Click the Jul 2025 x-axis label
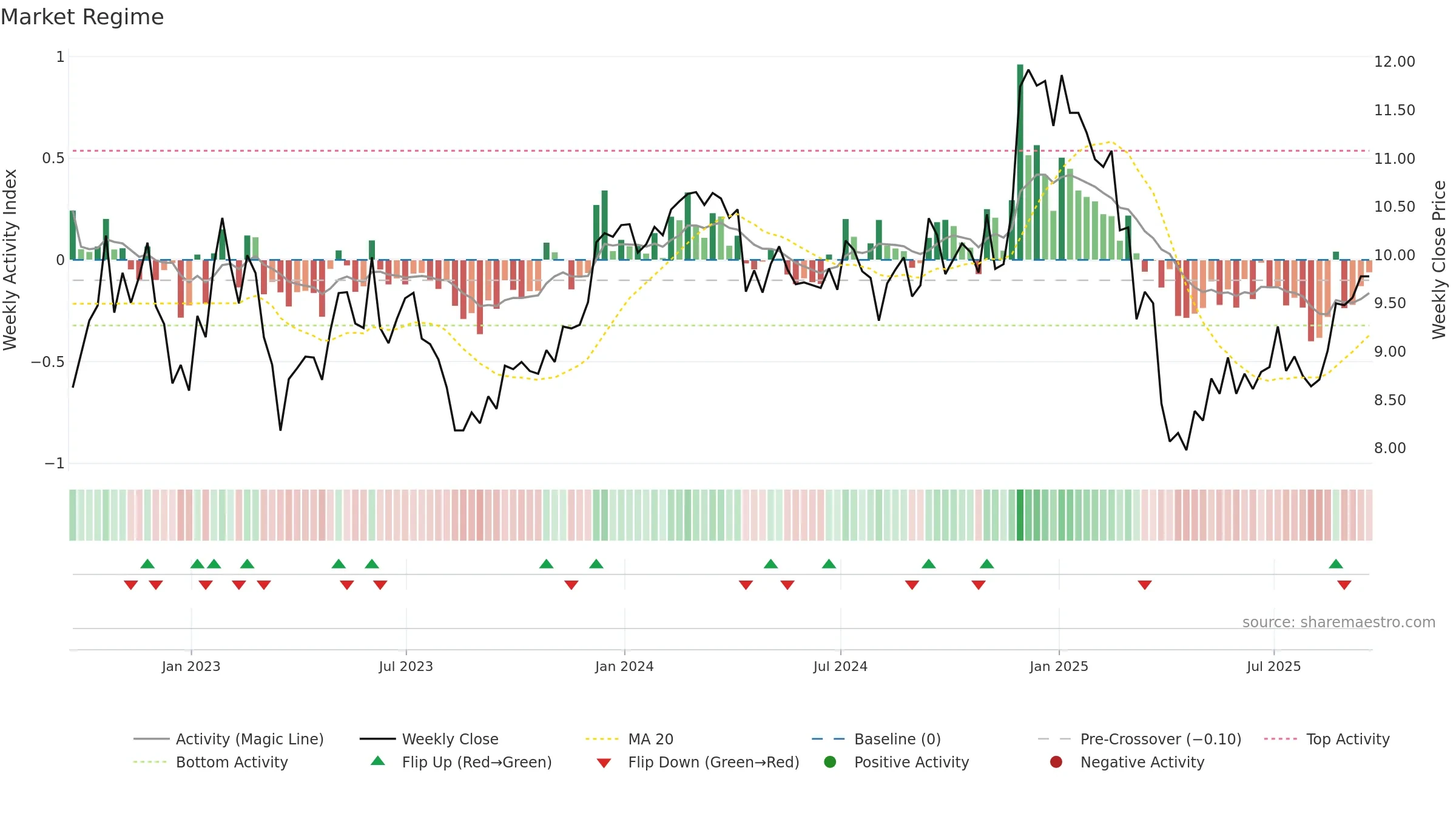 [1274, 666]
